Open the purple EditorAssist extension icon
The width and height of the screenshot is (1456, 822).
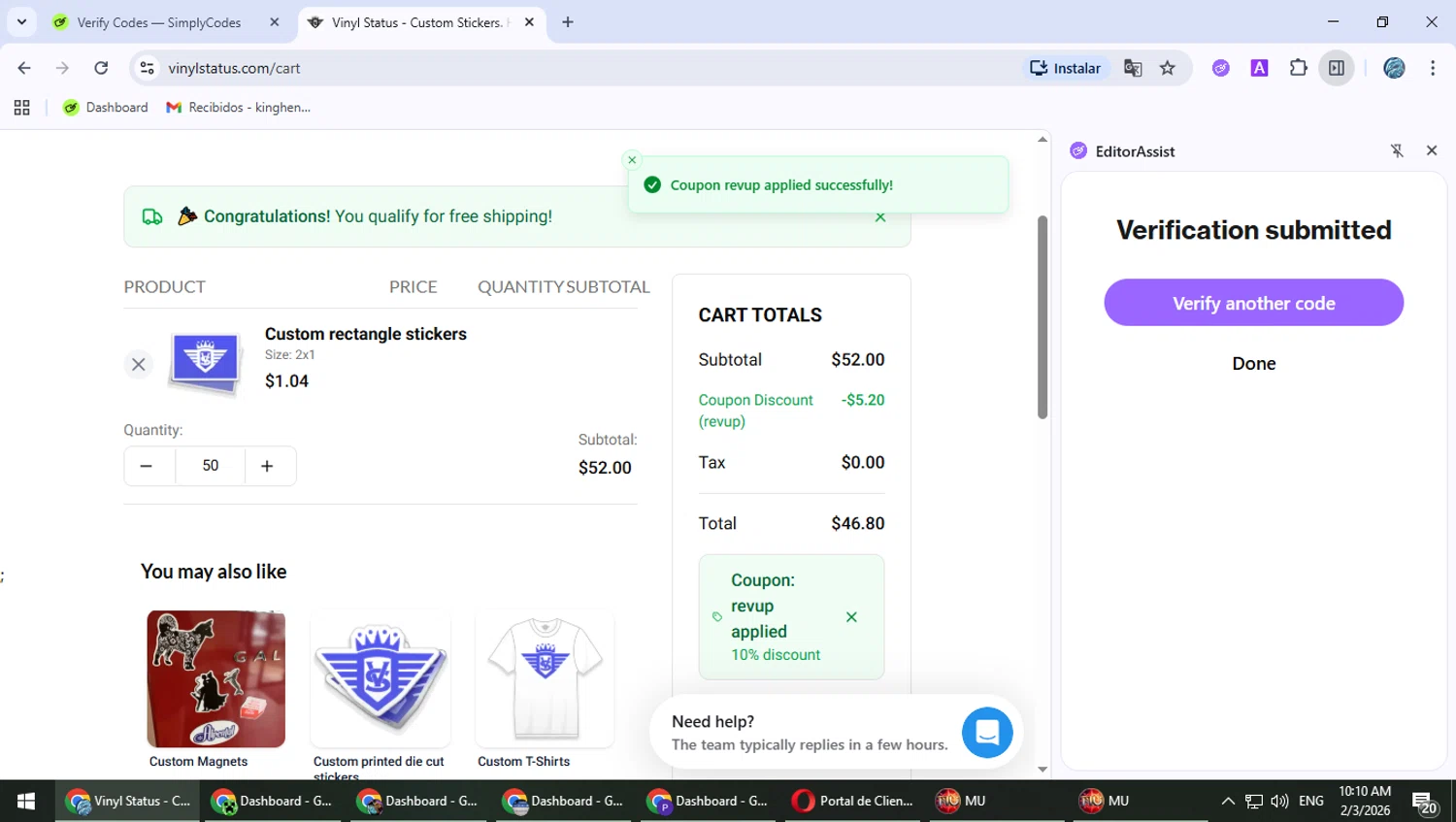click(x=1221, y=68)
